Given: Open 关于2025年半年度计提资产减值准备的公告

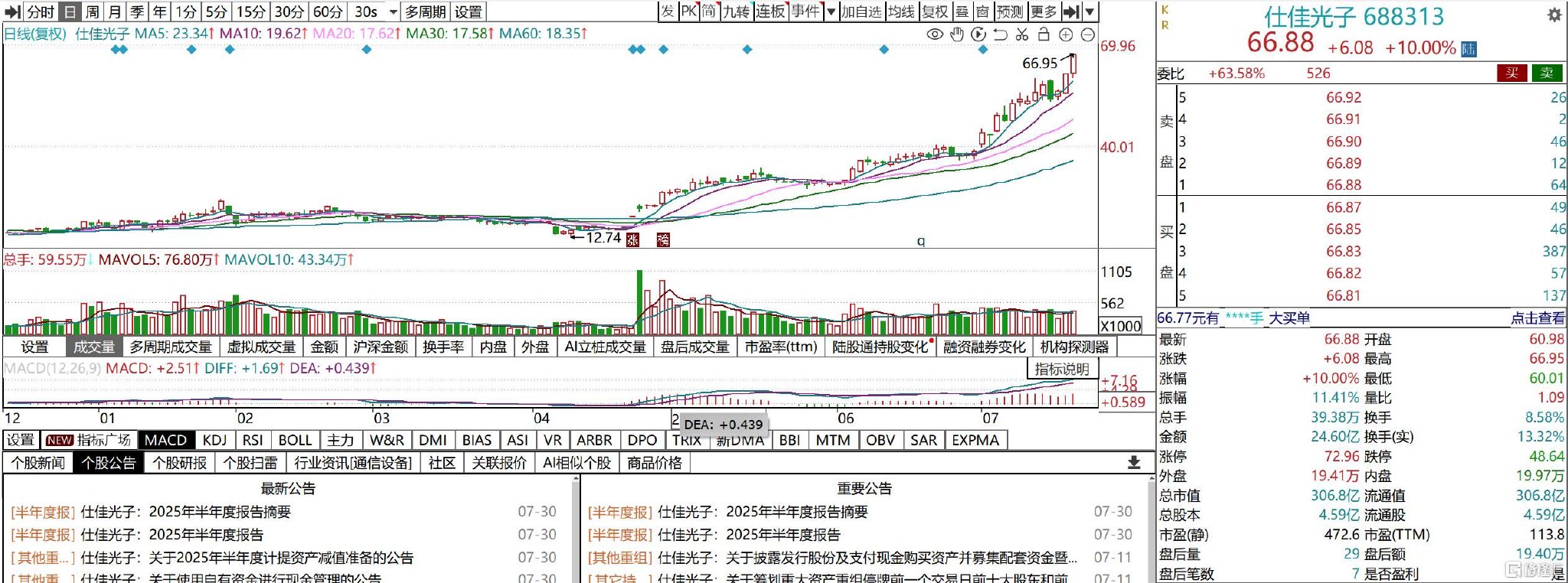Looking at the screenshot, I should (281, 558).
